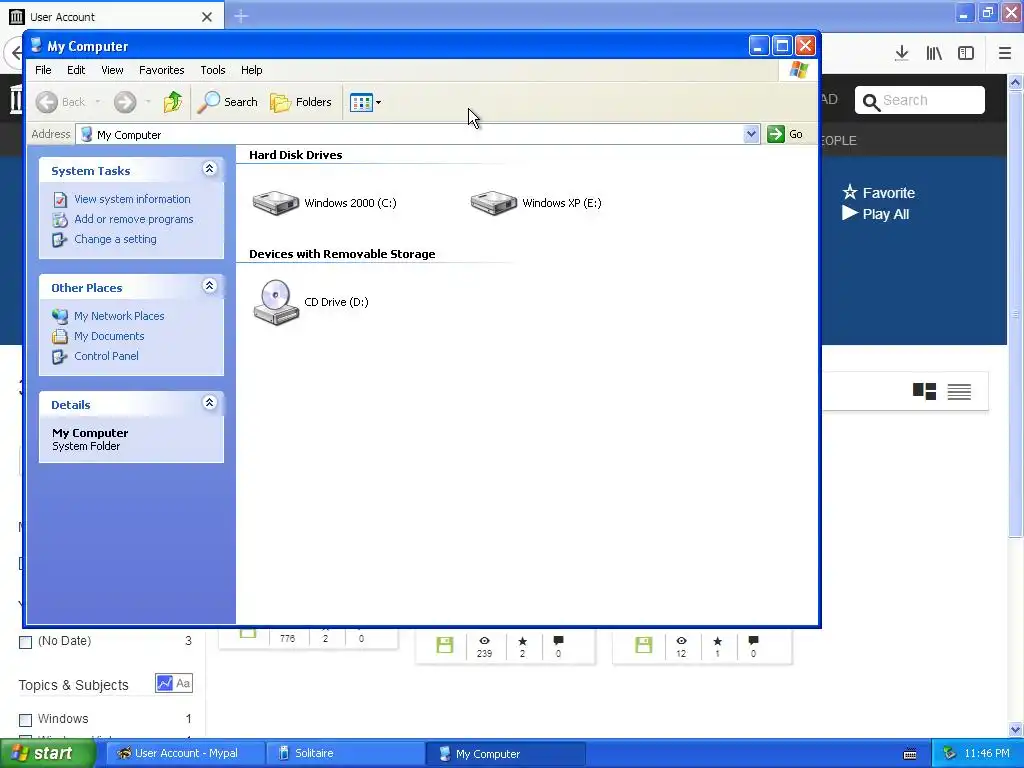Viewport: 1024px width, 768px height.
Task: Click the browser downloads arrow icon
Action: (x=902, y=53)
